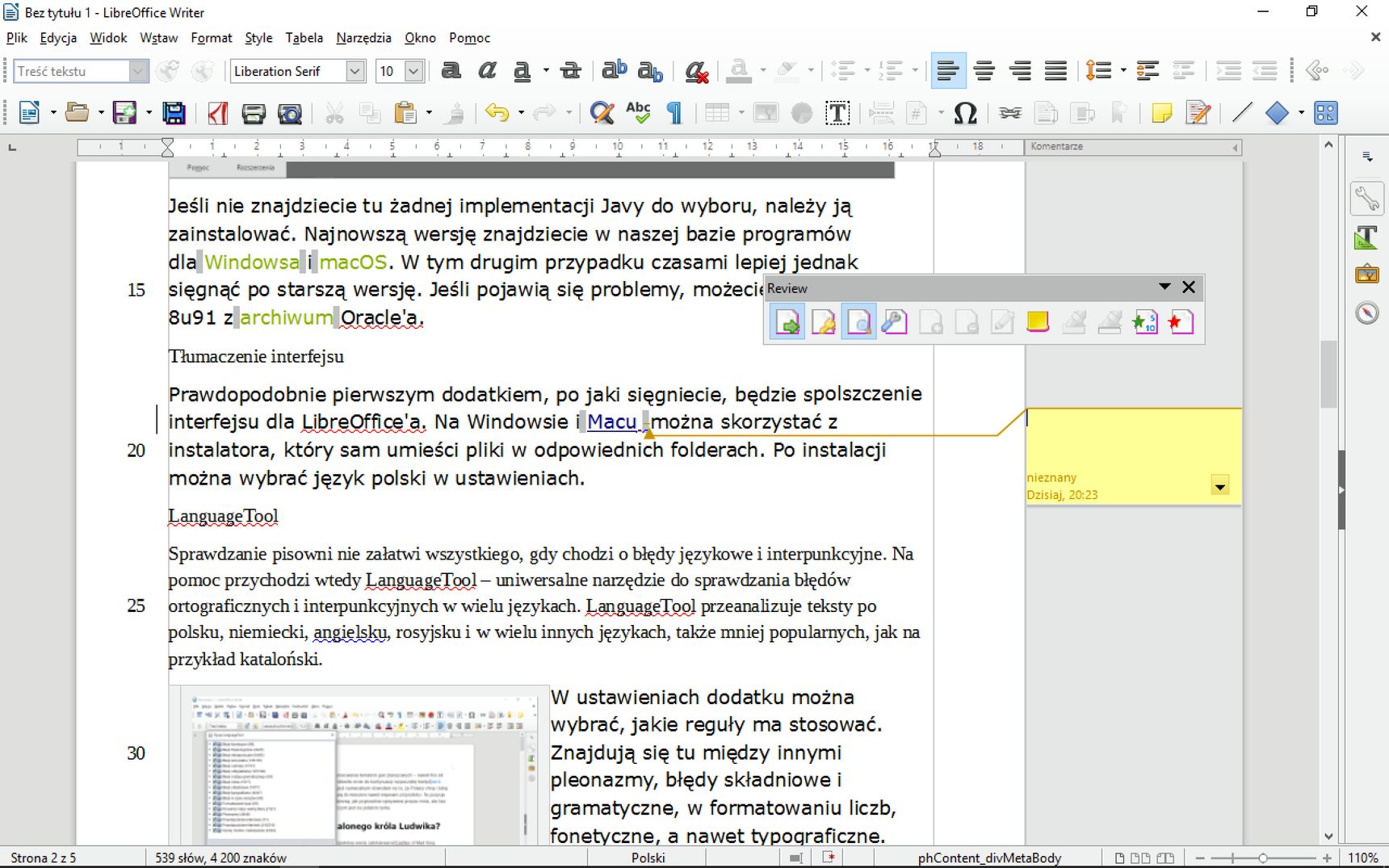Insert a comment sticky note
Screen dimensions: 1389x868
click(1162, 113)
